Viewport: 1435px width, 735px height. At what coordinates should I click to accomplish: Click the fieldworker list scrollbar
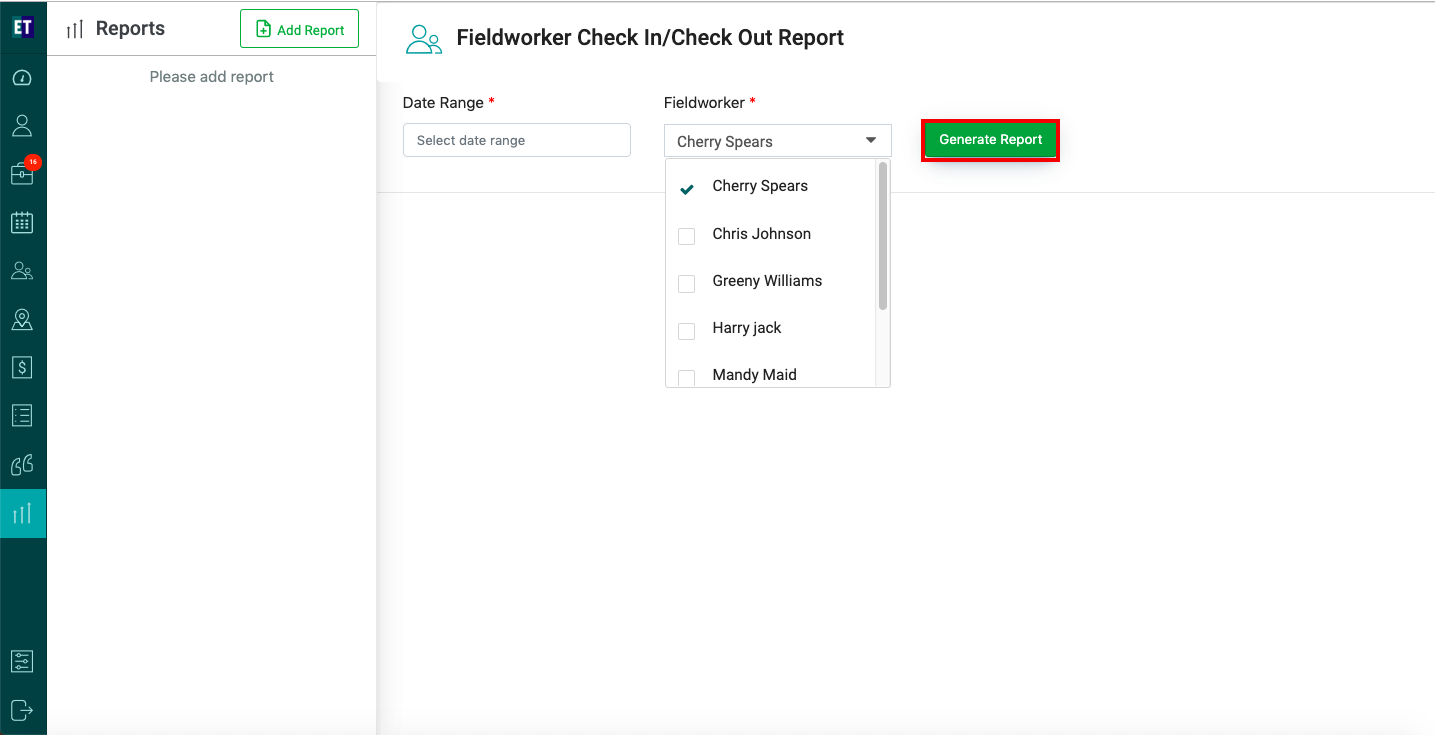click(883, 236)
